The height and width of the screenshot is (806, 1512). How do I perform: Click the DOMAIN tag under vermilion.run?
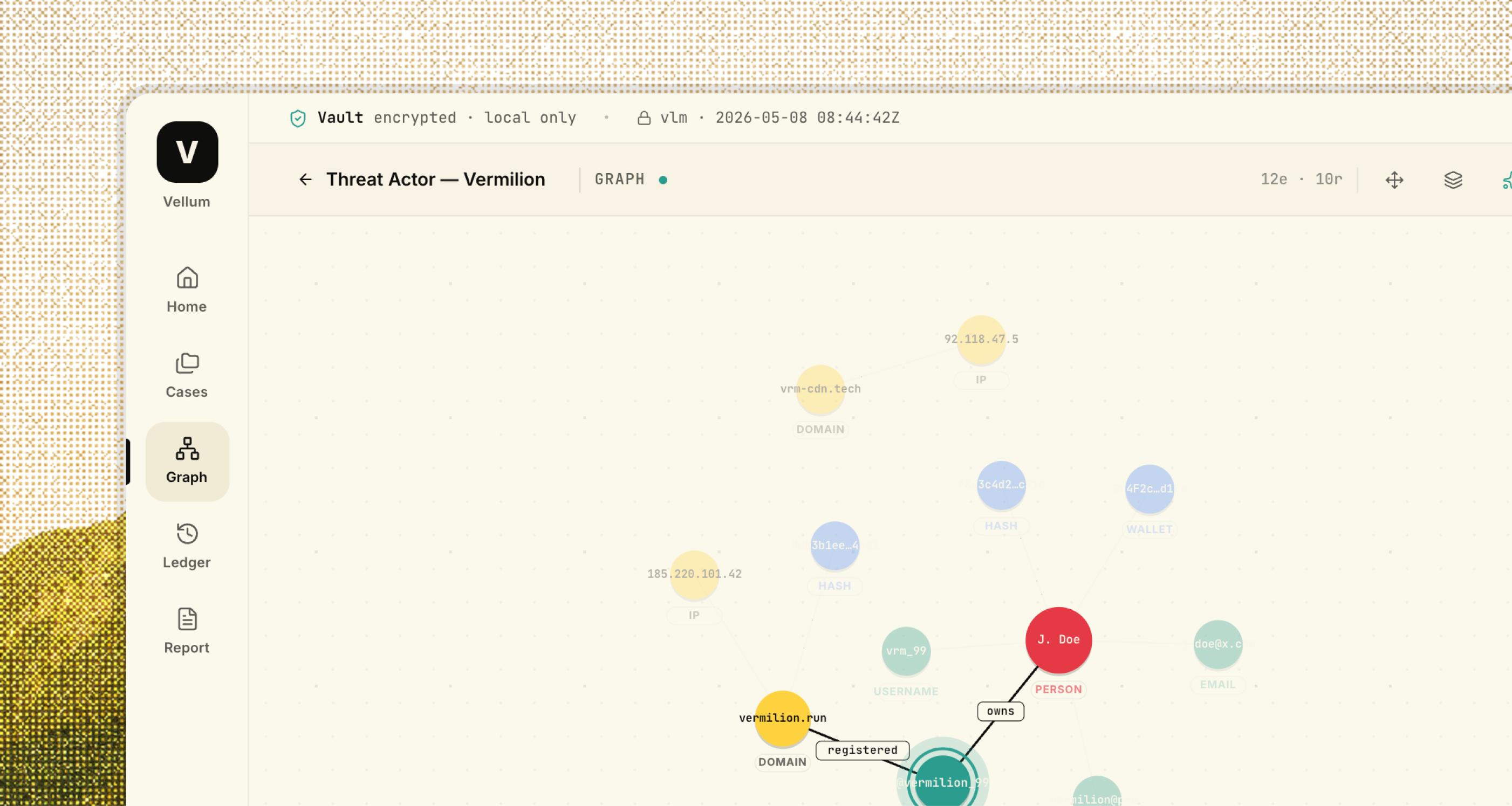click(782, 762)
